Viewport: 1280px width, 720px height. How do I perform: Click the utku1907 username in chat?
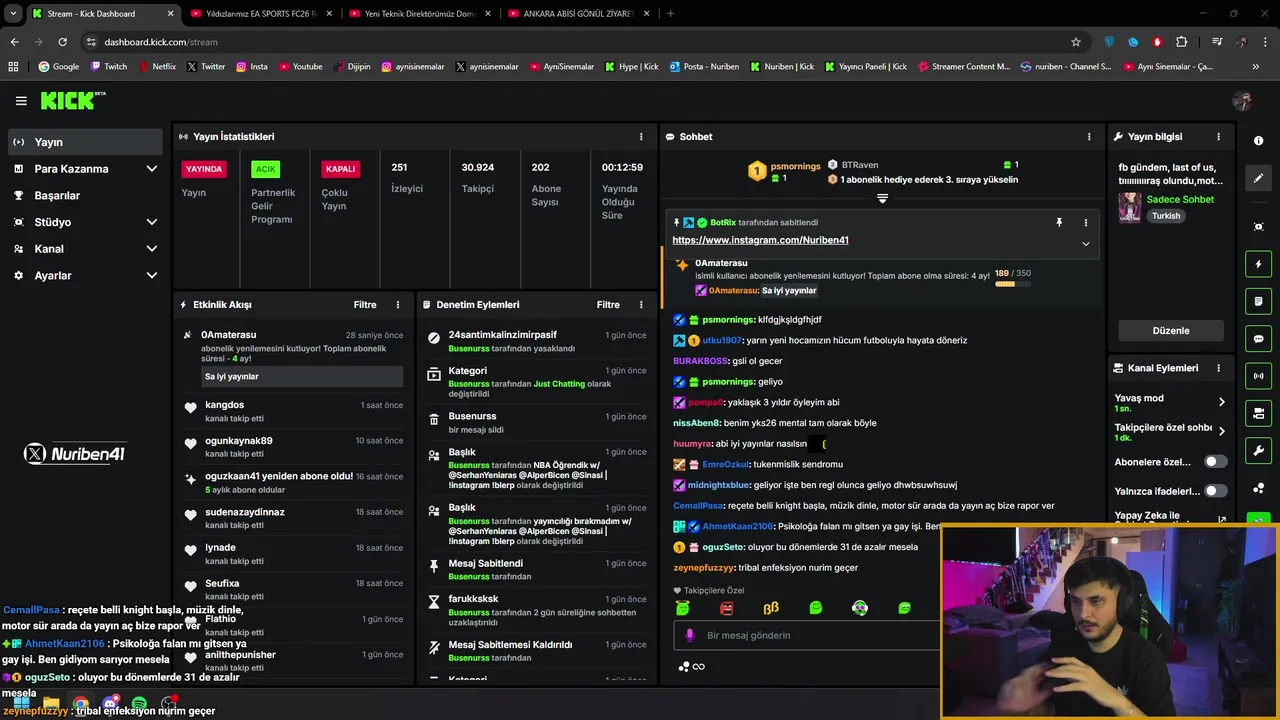[722, 340]
